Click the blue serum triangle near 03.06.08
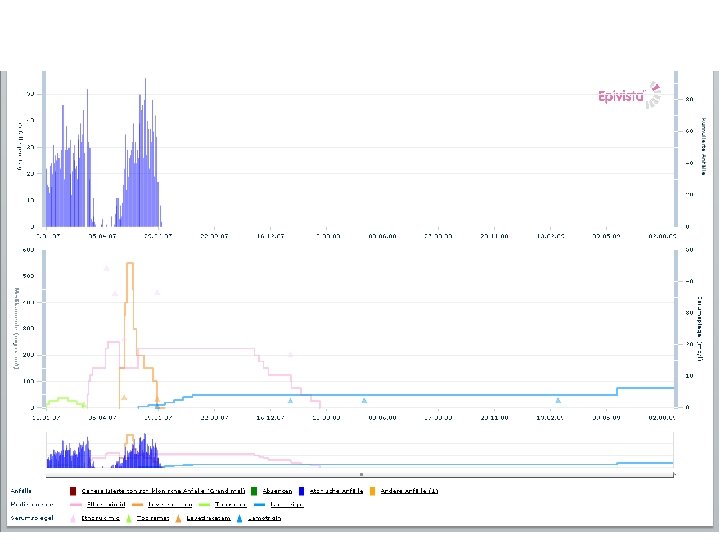Viewport: 720px width, 540px height. [364, 400]
